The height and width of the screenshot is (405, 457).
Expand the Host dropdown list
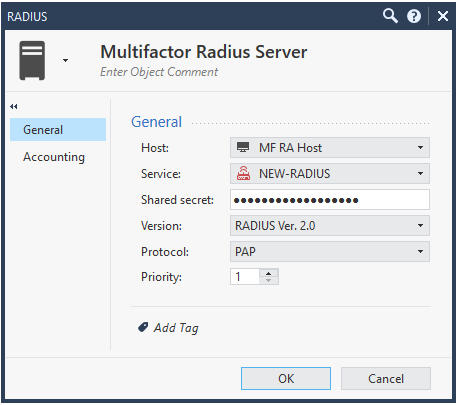(420, 147)
